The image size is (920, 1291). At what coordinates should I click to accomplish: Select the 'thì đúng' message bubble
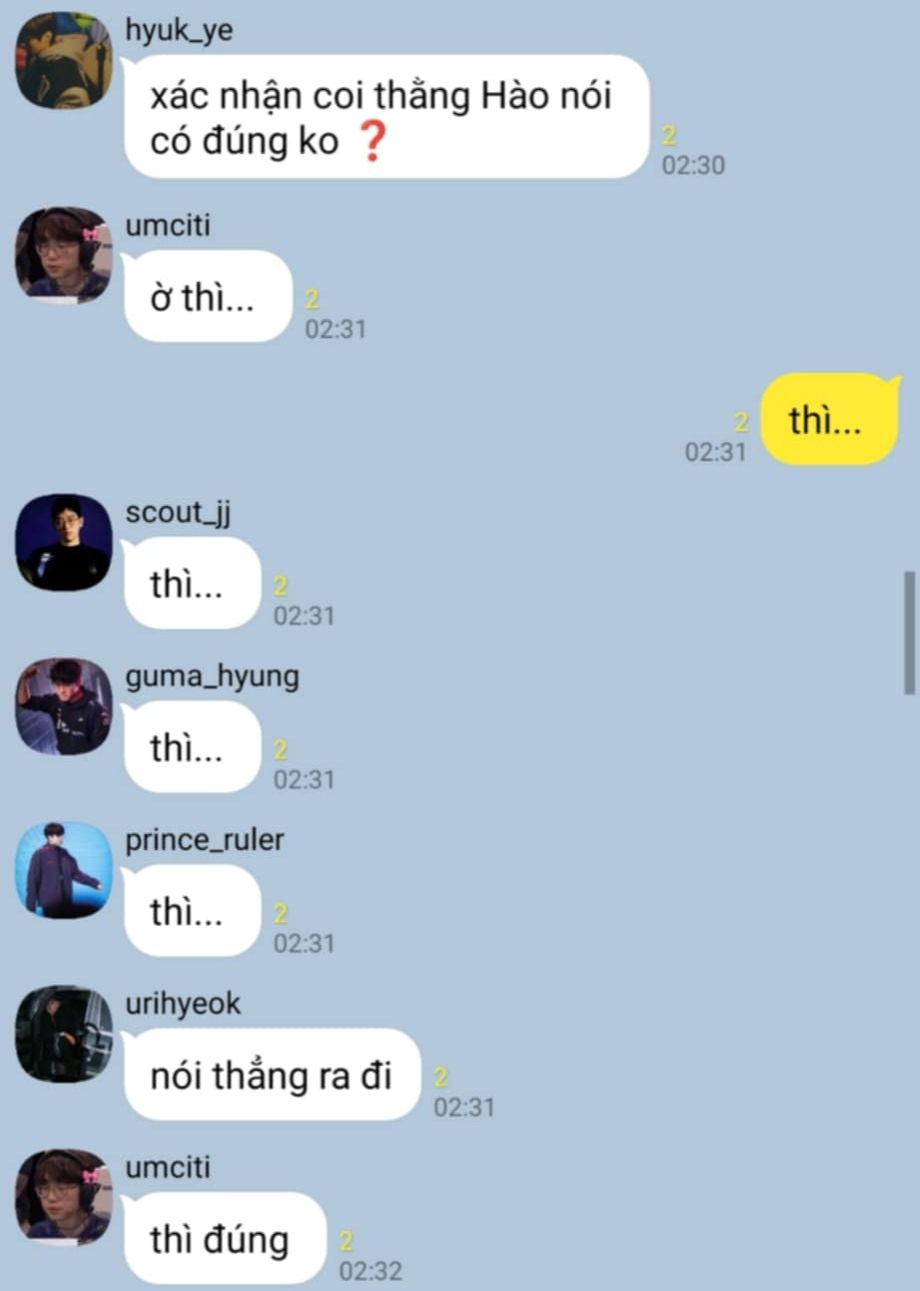coord(224,1239)
